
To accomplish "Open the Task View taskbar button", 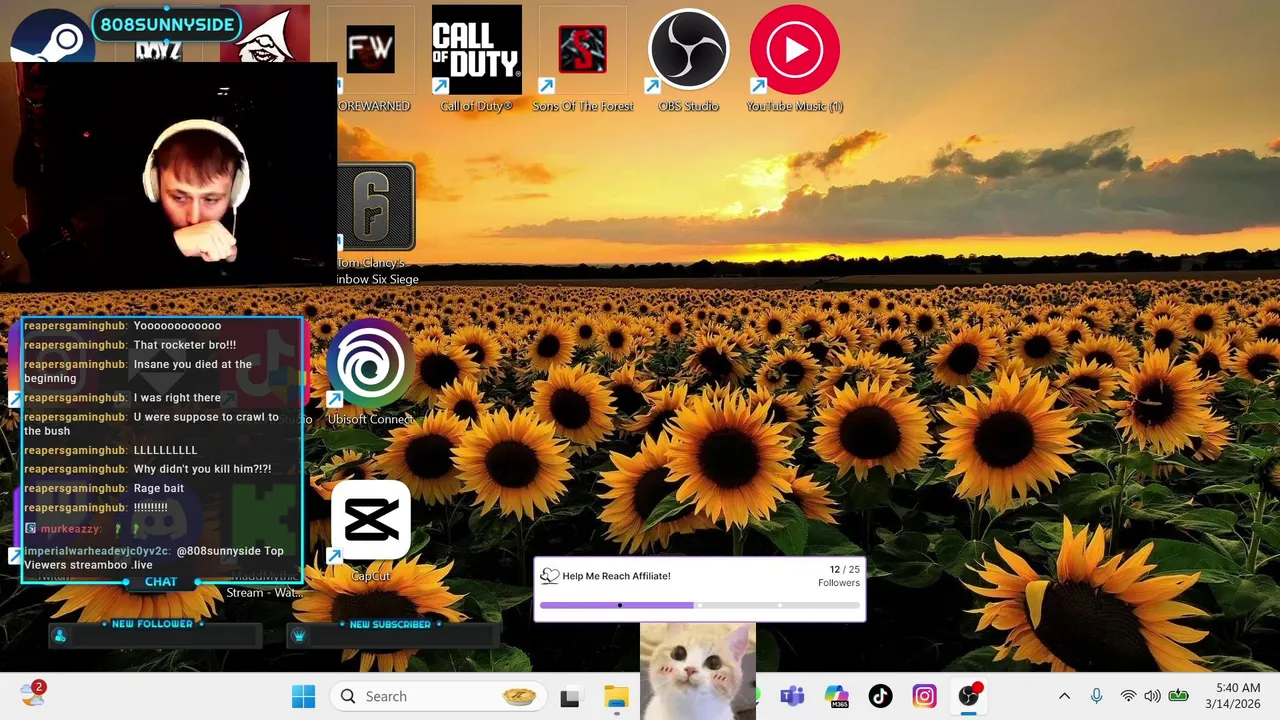I will click(x=570, y=697).
